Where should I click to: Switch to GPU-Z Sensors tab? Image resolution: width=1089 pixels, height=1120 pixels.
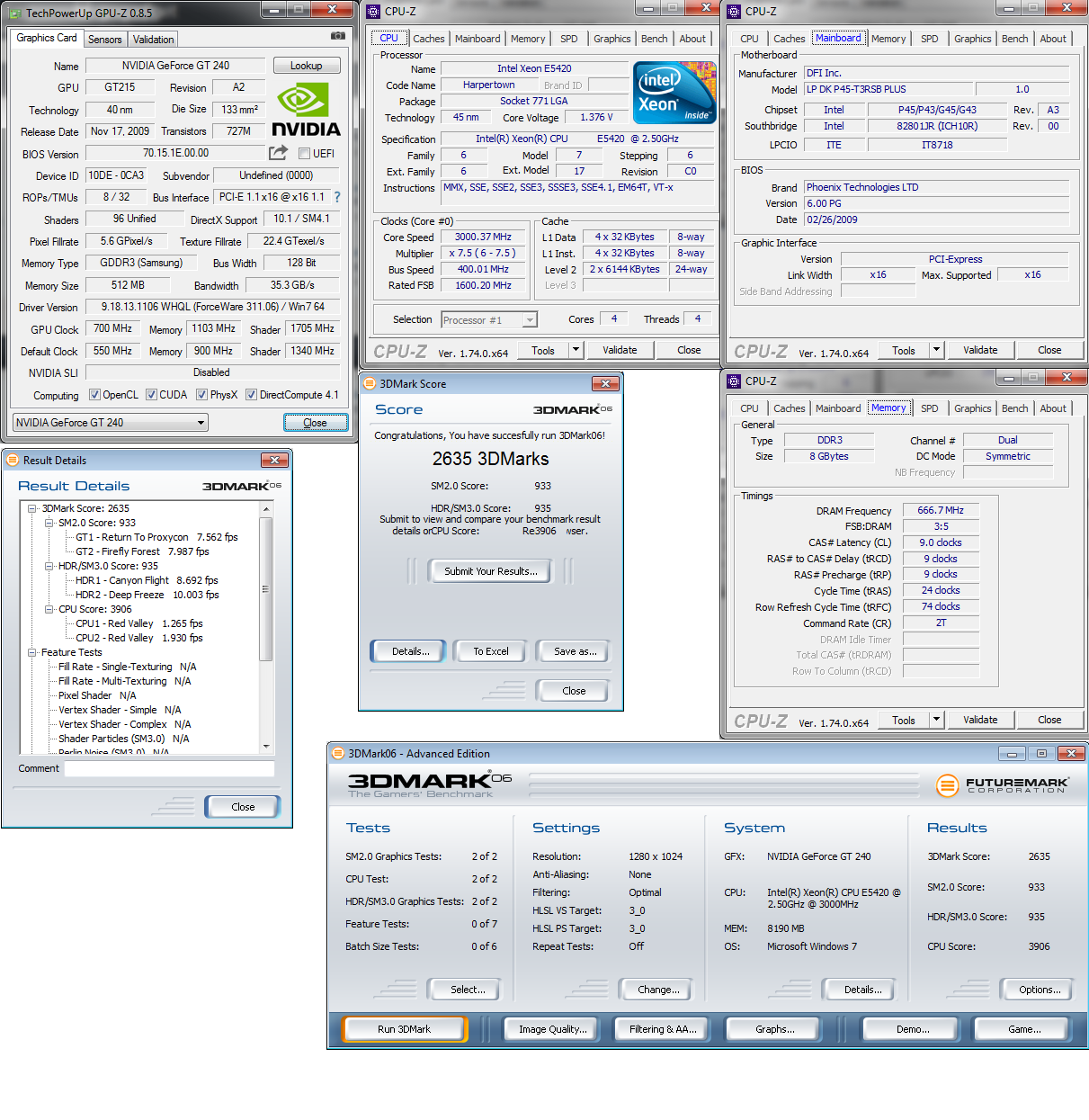click(x=105, y=40)
